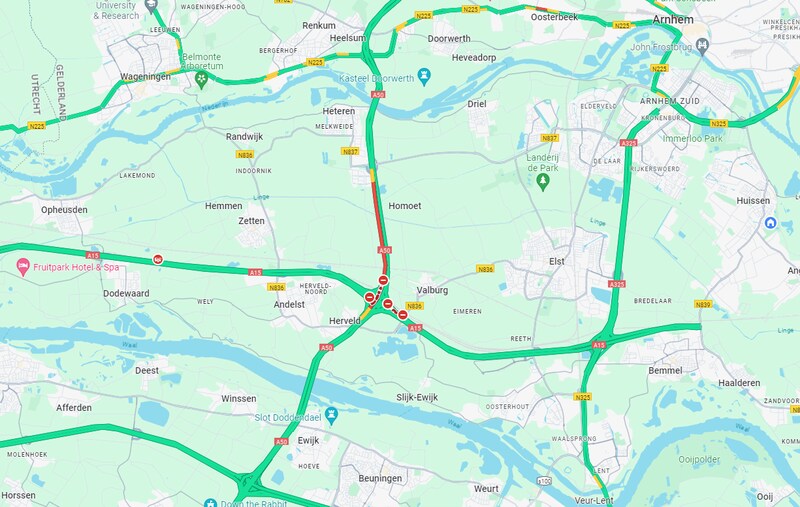Image resolution: width=800 pixels, height=507 pixels.
Task: Select the Slot Doddendael castle marker
Action: click(x=332, y=415)
